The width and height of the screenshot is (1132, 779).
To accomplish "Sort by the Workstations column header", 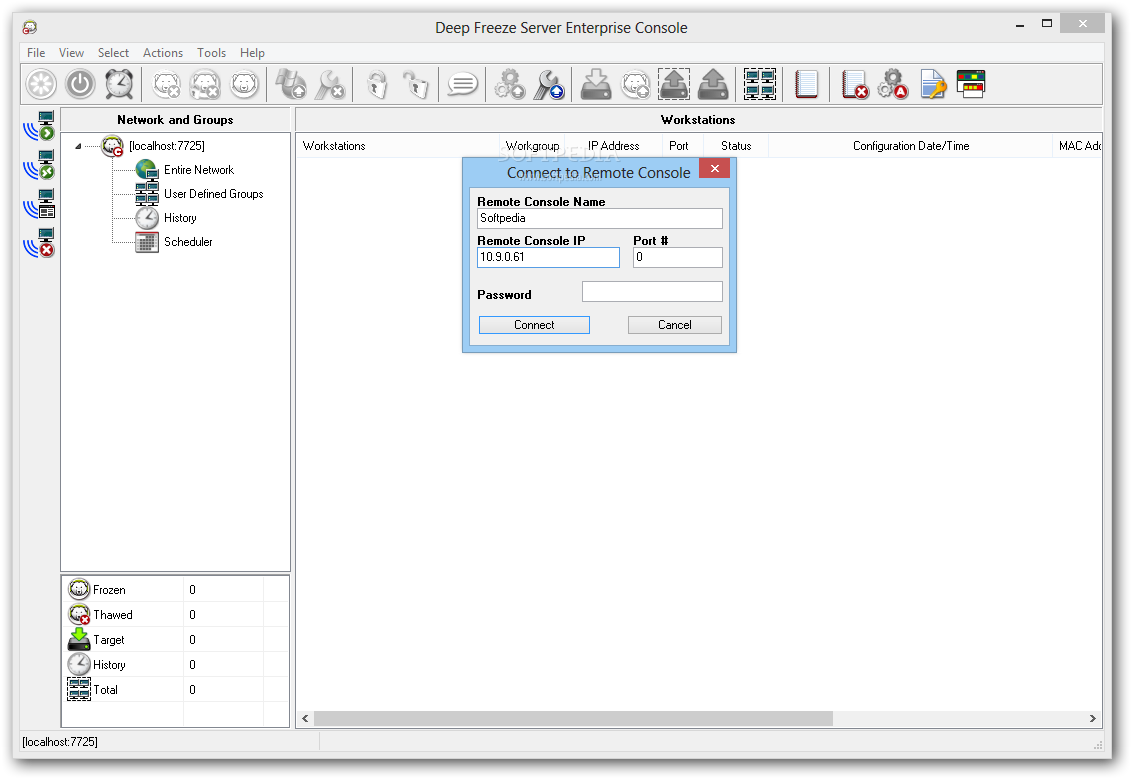I will 399,146.
